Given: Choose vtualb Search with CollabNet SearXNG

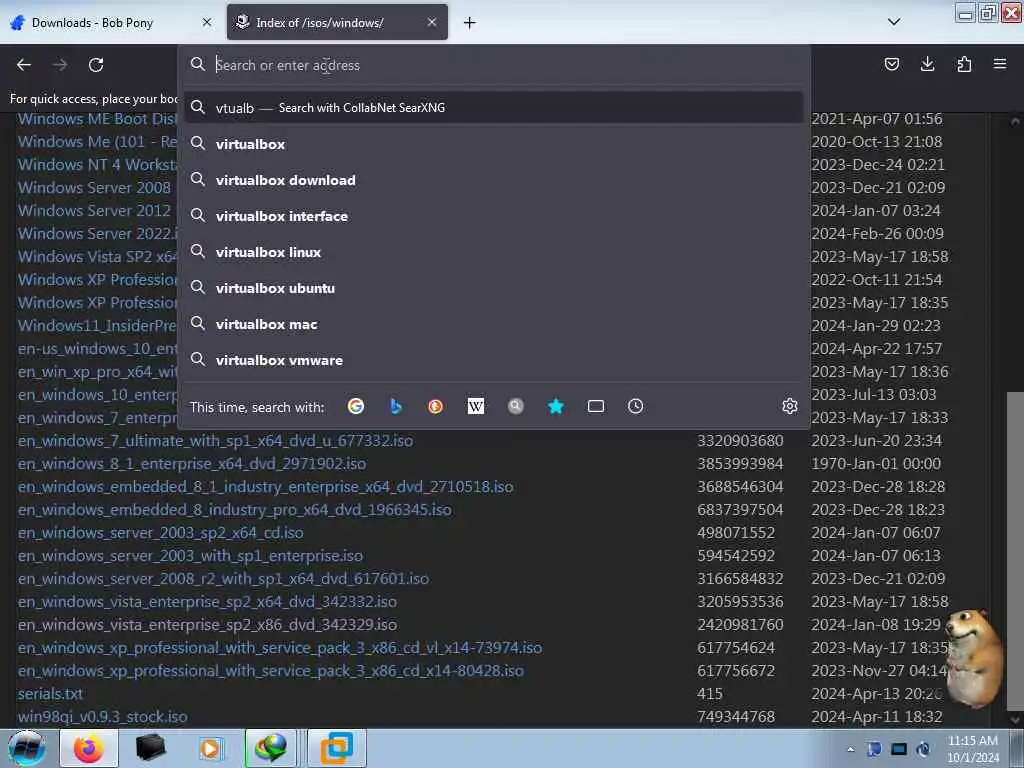Looking at the screenshot, I should tap(494, 108).
